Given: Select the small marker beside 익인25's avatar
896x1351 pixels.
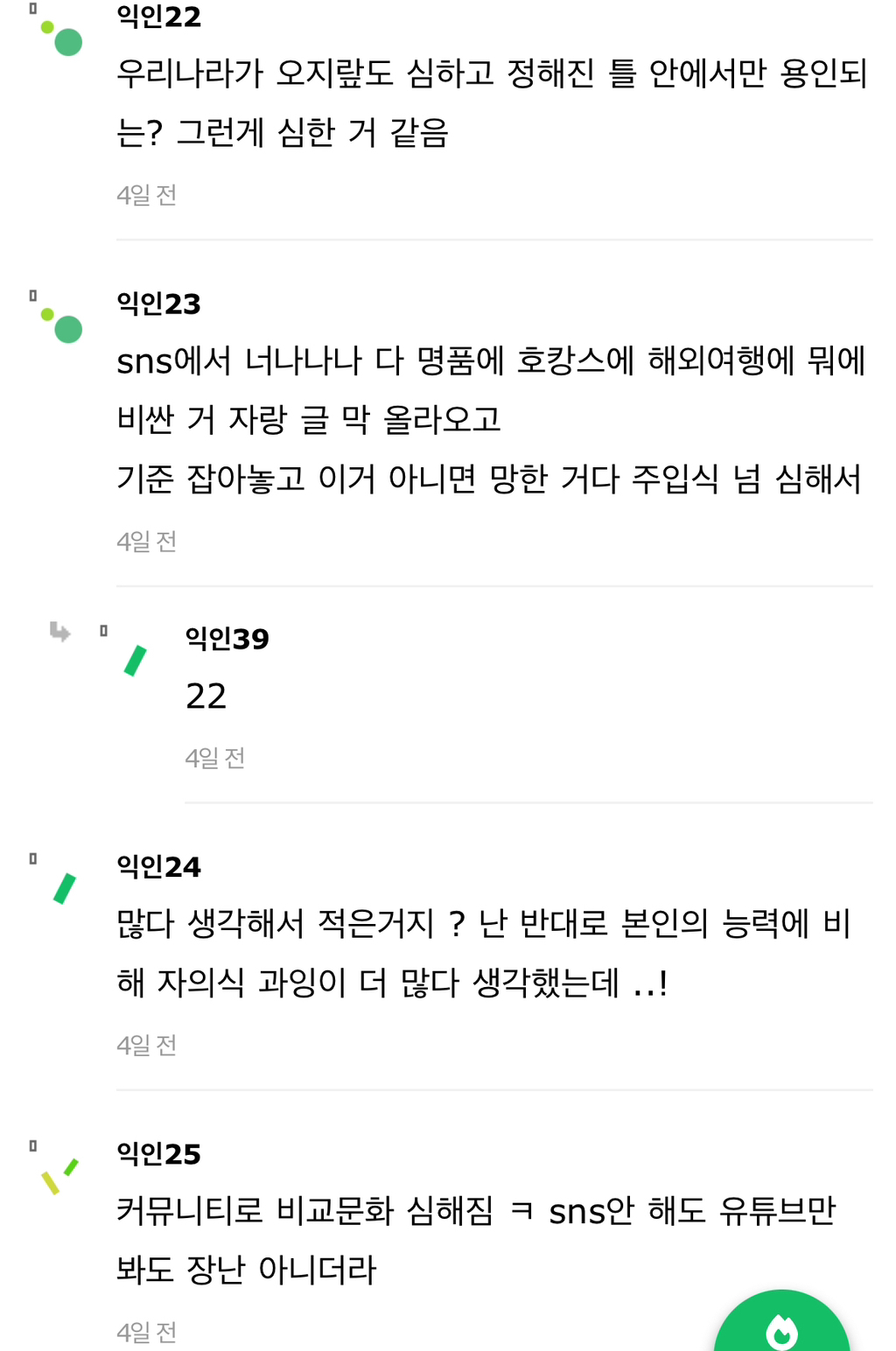Looking at the screenshot, I should 33,1145.
